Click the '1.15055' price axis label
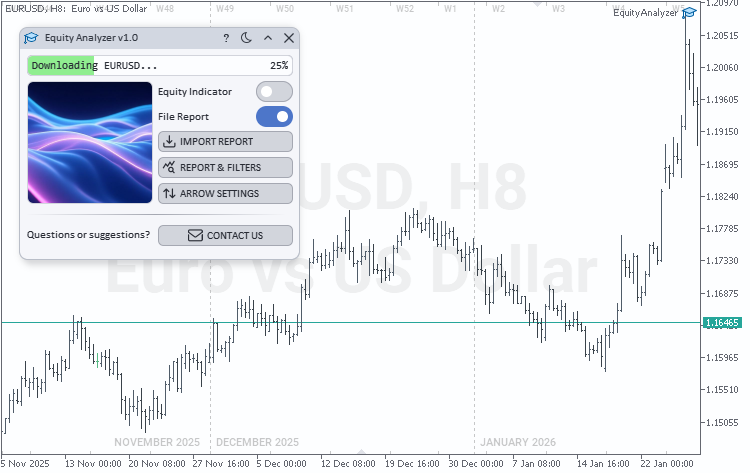The width and height of the screenshot is (750, 473). (x=722, y=422)
